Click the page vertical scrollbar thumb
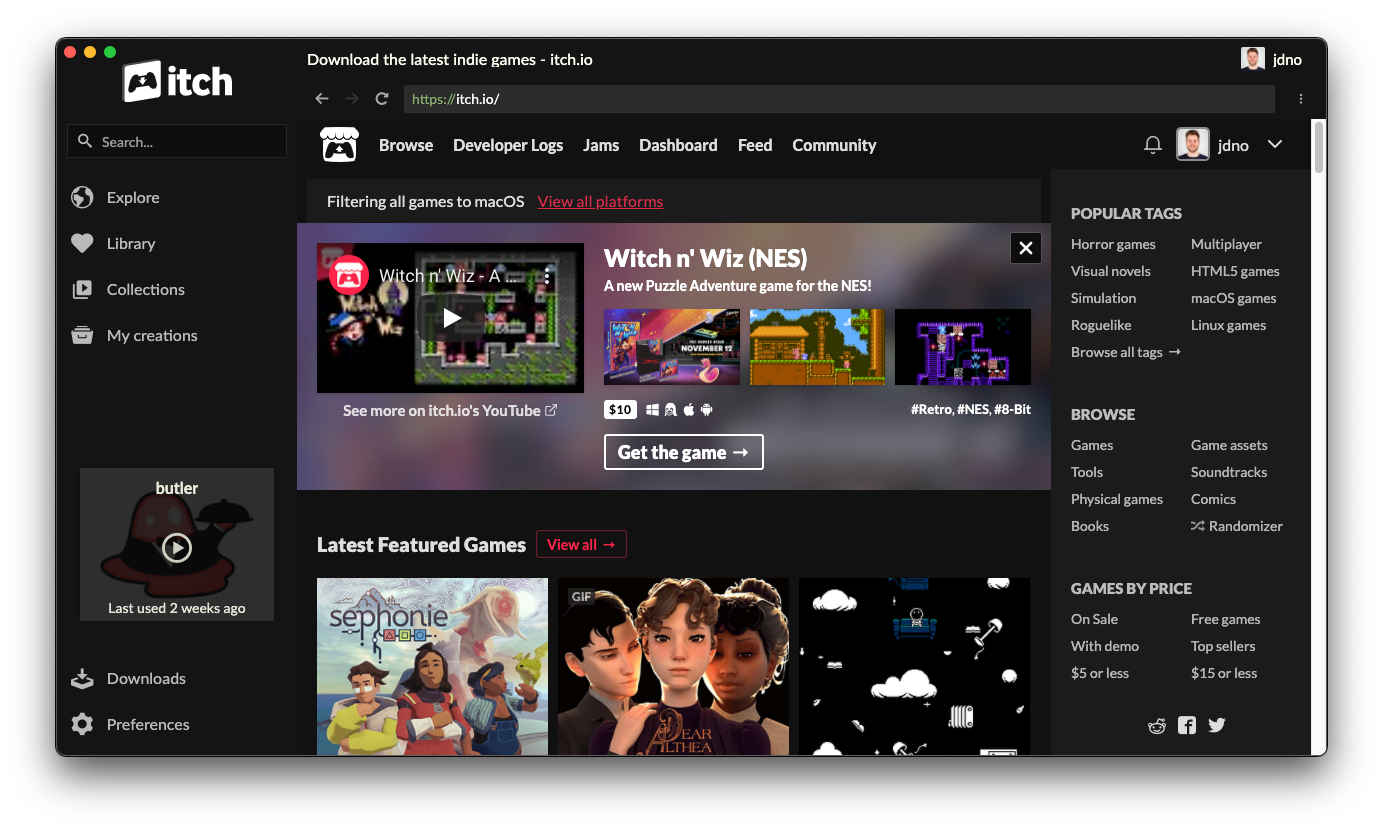The image size is (1383, 830). [1318, 147]
